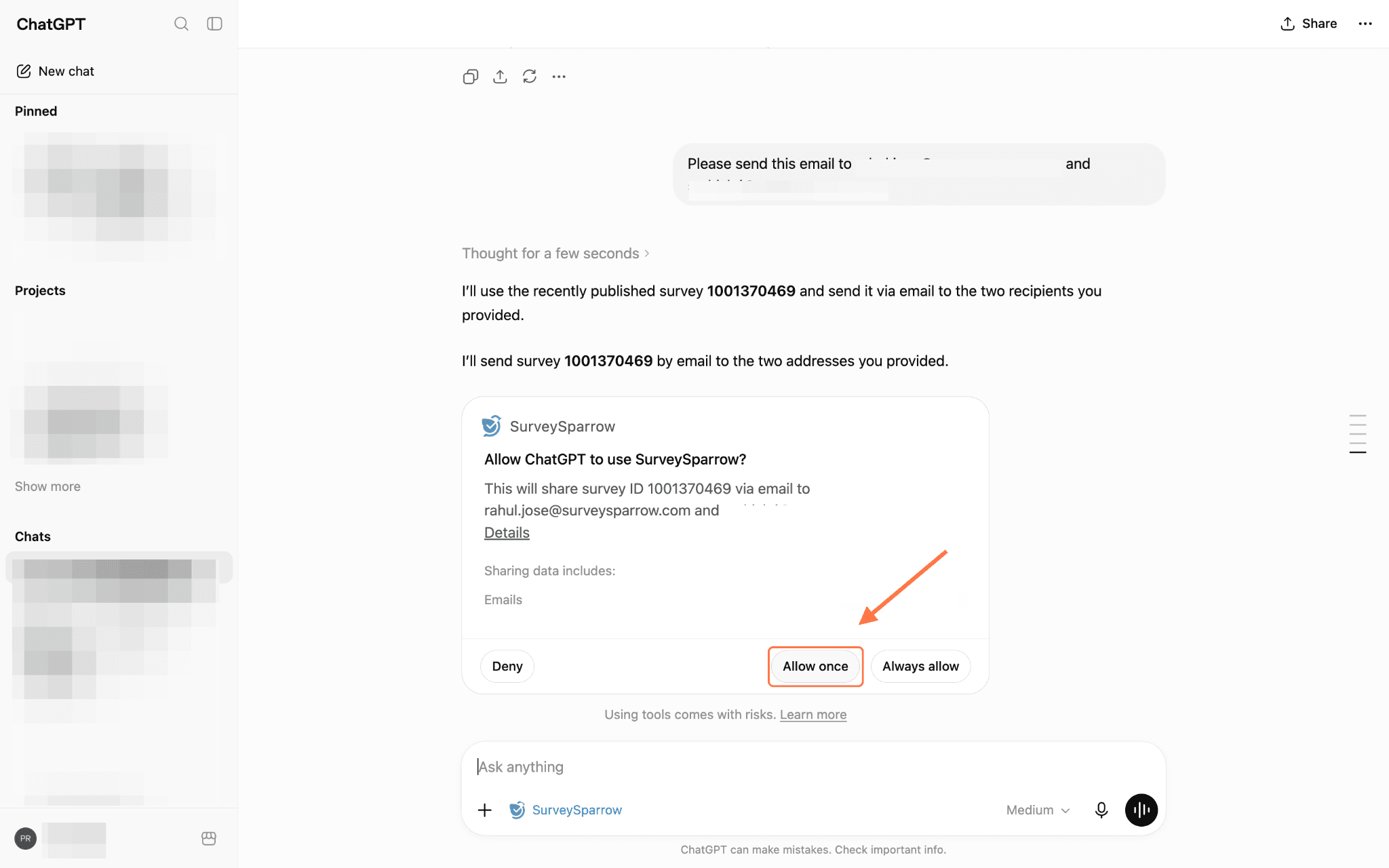
Task: Open the attachments plus menu
Action: tap(485, 810)
